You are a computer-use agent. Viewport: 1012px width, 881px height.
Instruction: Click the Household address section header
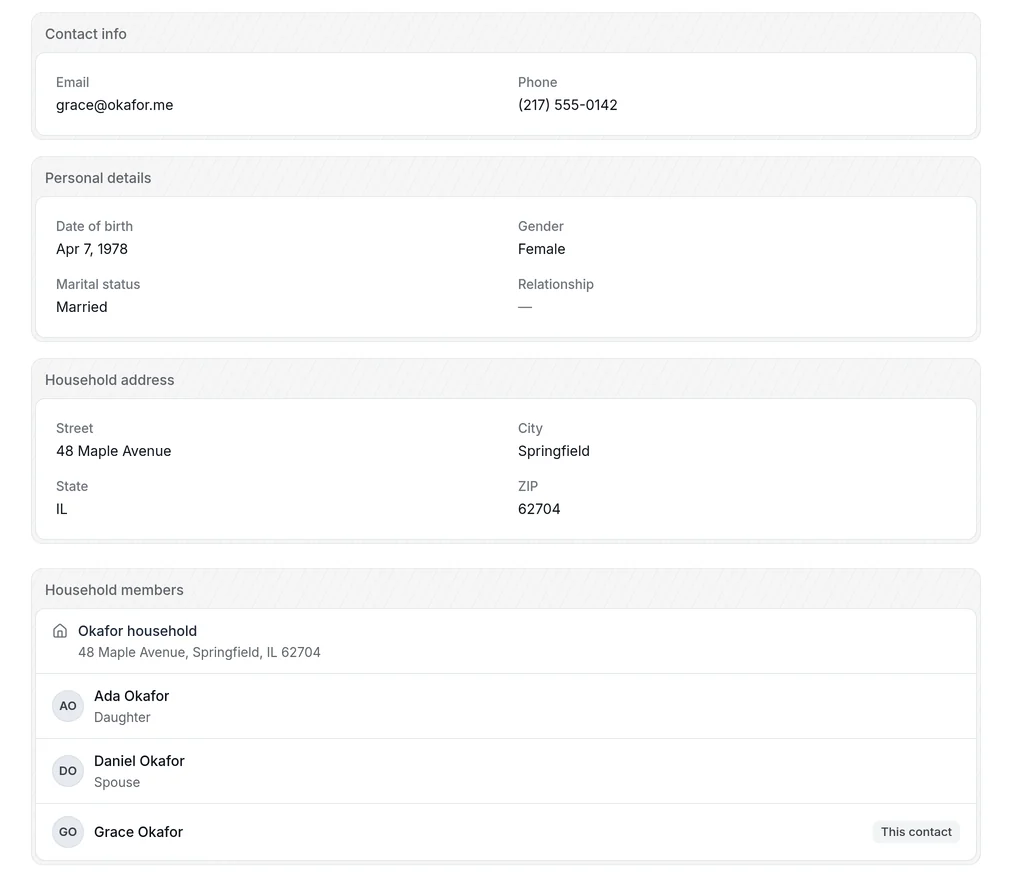[x=110, y=380]
